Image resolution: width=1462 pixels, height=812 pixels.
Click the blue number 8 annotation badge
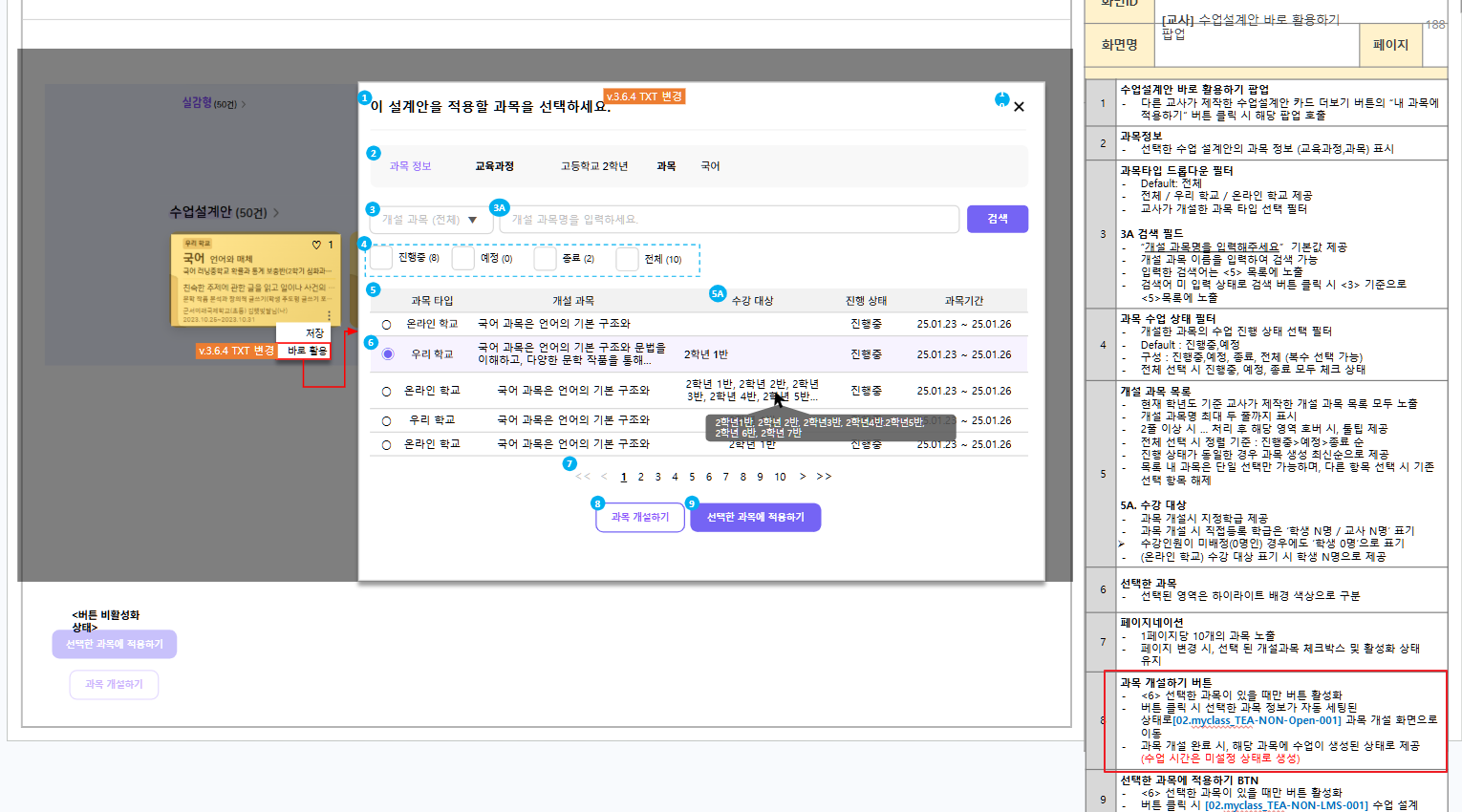[x=597, y=503]
